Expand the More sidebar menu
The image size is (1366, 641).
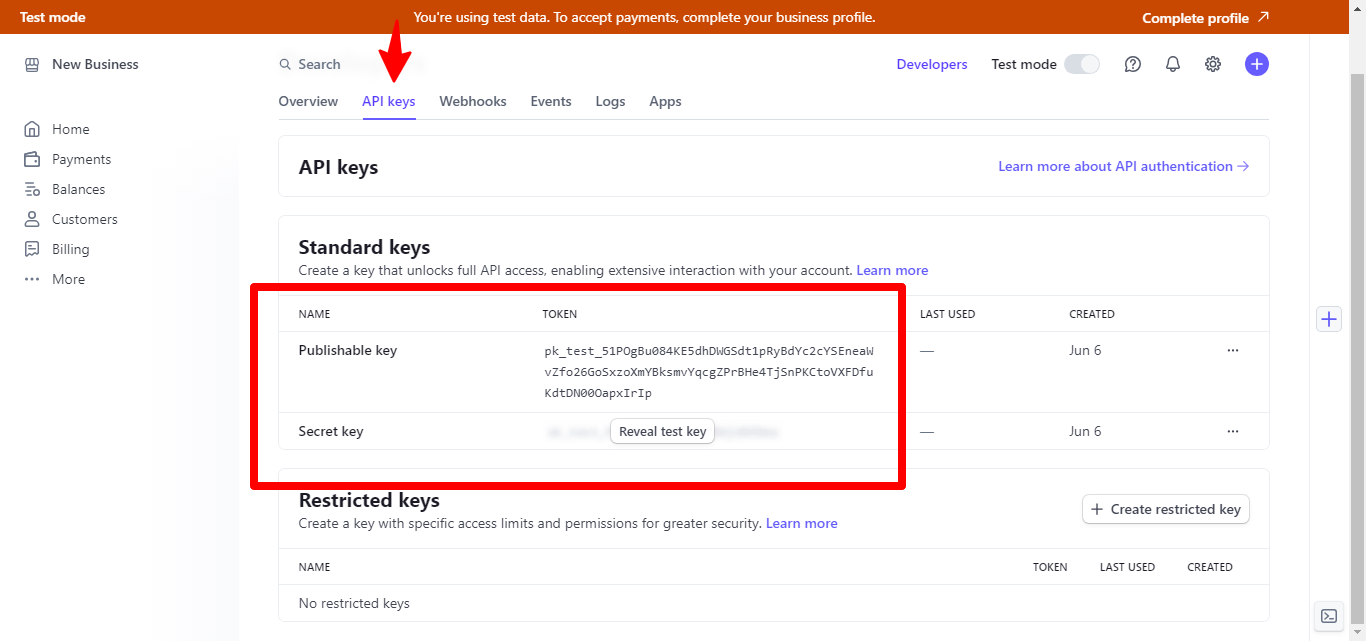(x=68, y=279)
